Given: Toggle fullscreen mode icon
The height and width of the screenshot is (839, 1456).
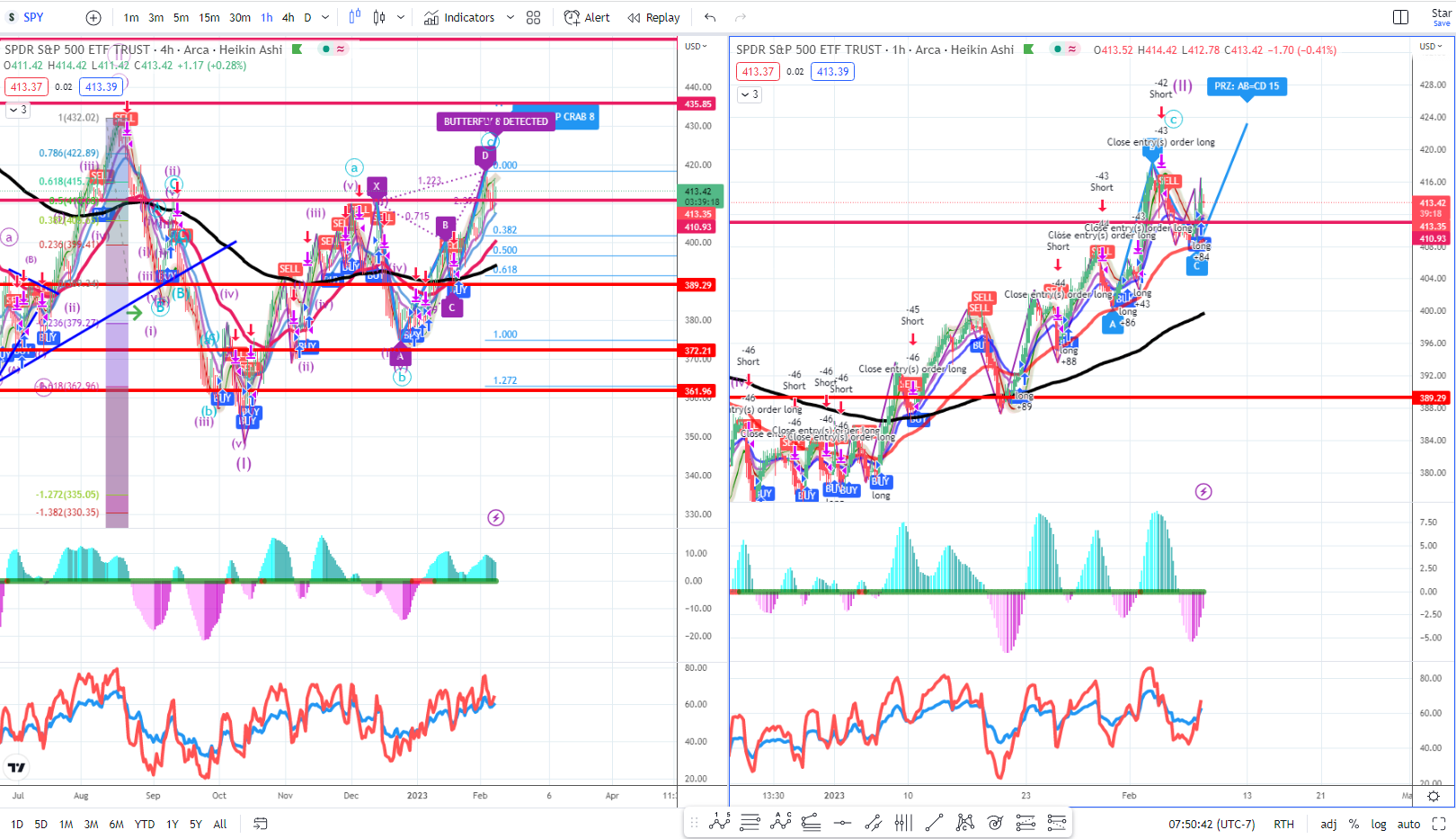Looking at the screenshot, I should point(1439,824).
